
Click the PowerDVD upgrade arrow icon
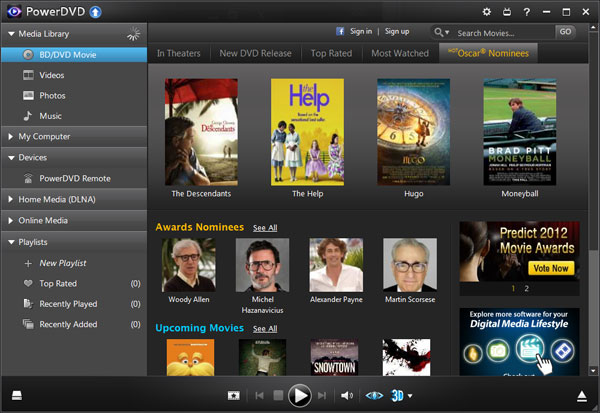coord(95,12)
